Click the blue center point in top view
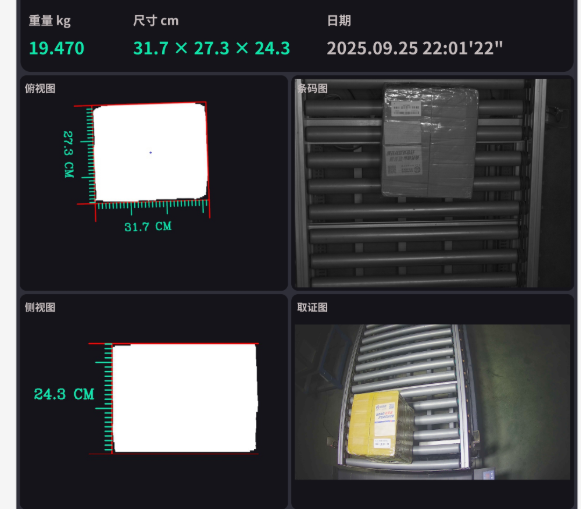Image resolution: width=581 pixels, height=509 pixels. (x=150, y=153)
